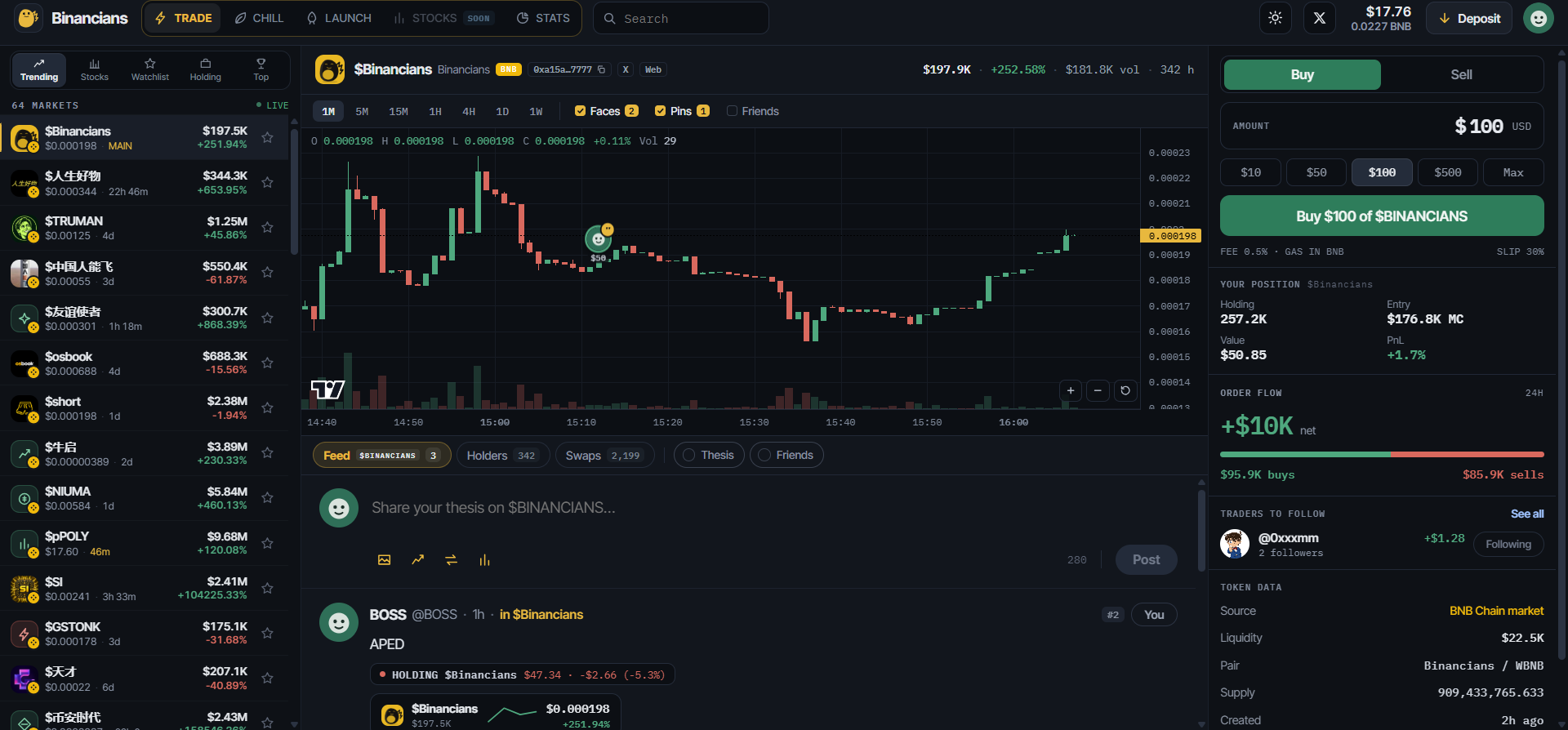Select the Friends radio filter in feed
The width and height of the screenshot is (1568, 730).
pos(786,455)
